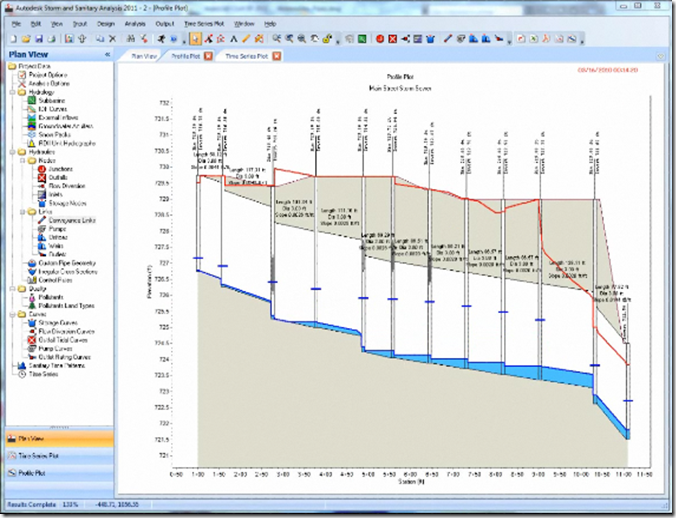This screenshot has width=676, height=518.
Task: Close the Profile Plot tab
Action: click(x=208, y=57)
